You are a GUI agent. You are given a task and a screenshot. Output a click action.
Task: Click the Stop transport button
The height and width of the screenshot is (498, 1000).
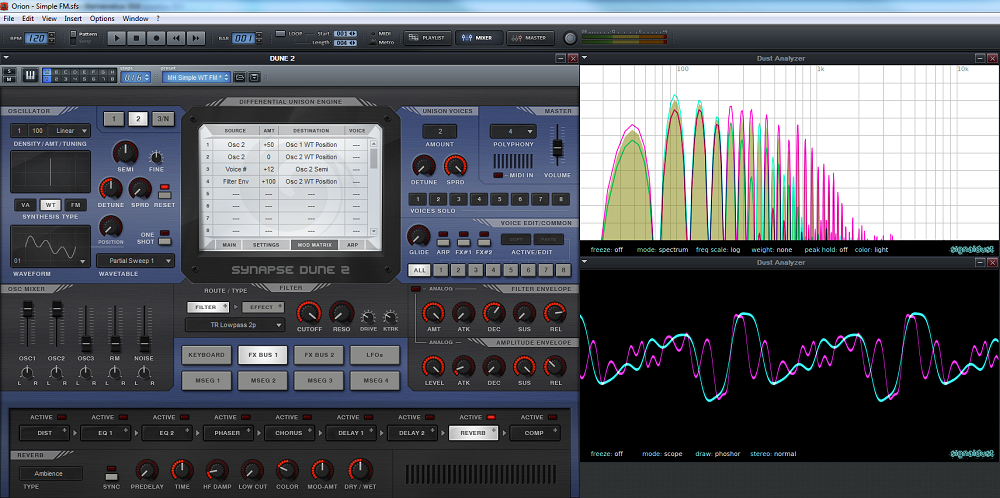(x=136, y=38)
